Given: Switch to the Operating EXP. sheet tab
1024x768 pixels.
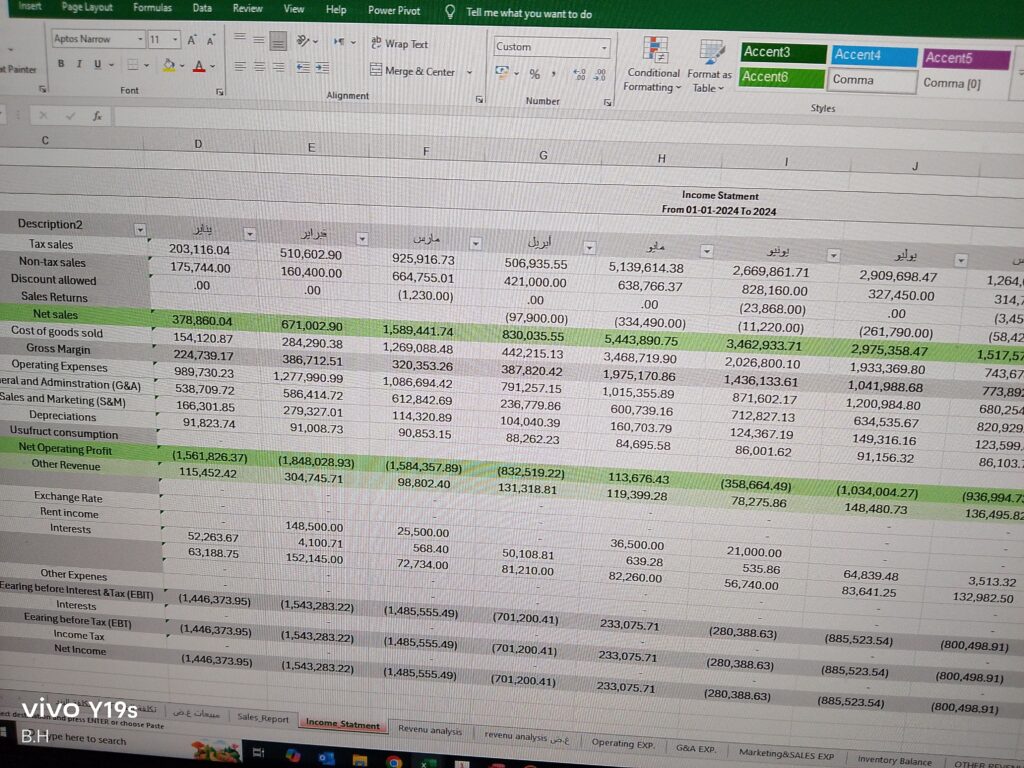Looking at the screenshot, I should pos(622,743).
